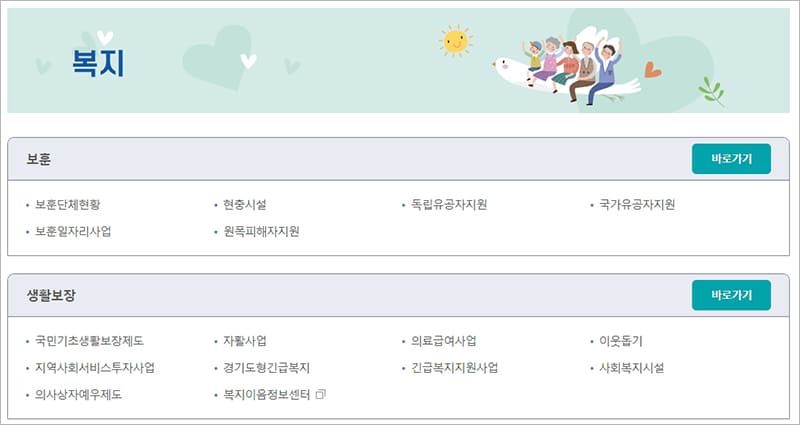Click the elderly people banner illustration
Screen dimensions: 800x425
coord(572,68)
